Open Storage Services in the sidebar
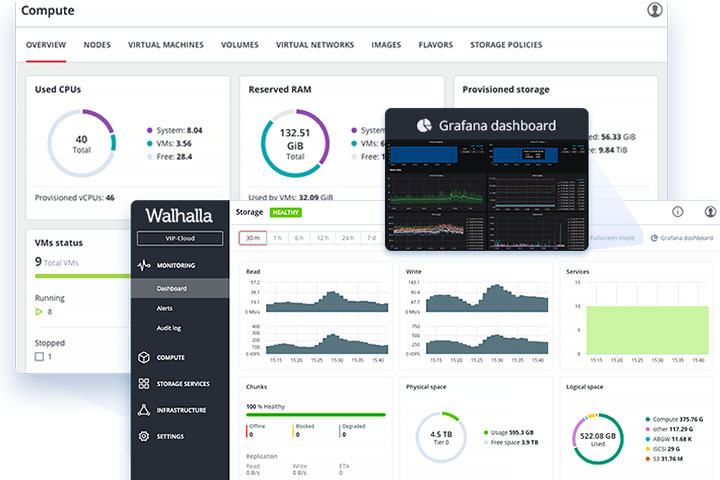This screenshot has height=480, width=720. 183,384
